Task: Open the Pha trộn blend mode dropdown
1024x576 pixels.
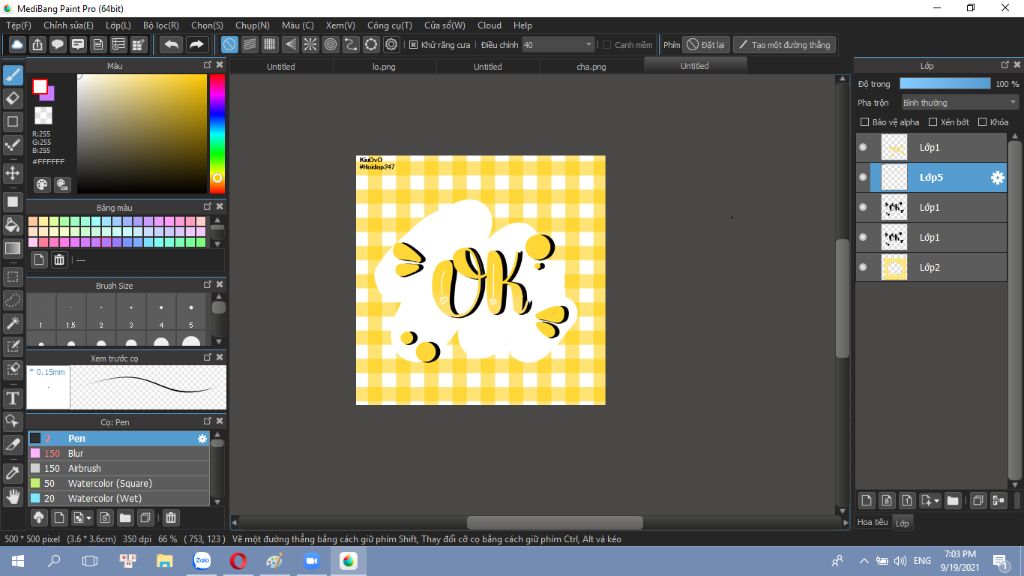Action: tap(959, 103)
